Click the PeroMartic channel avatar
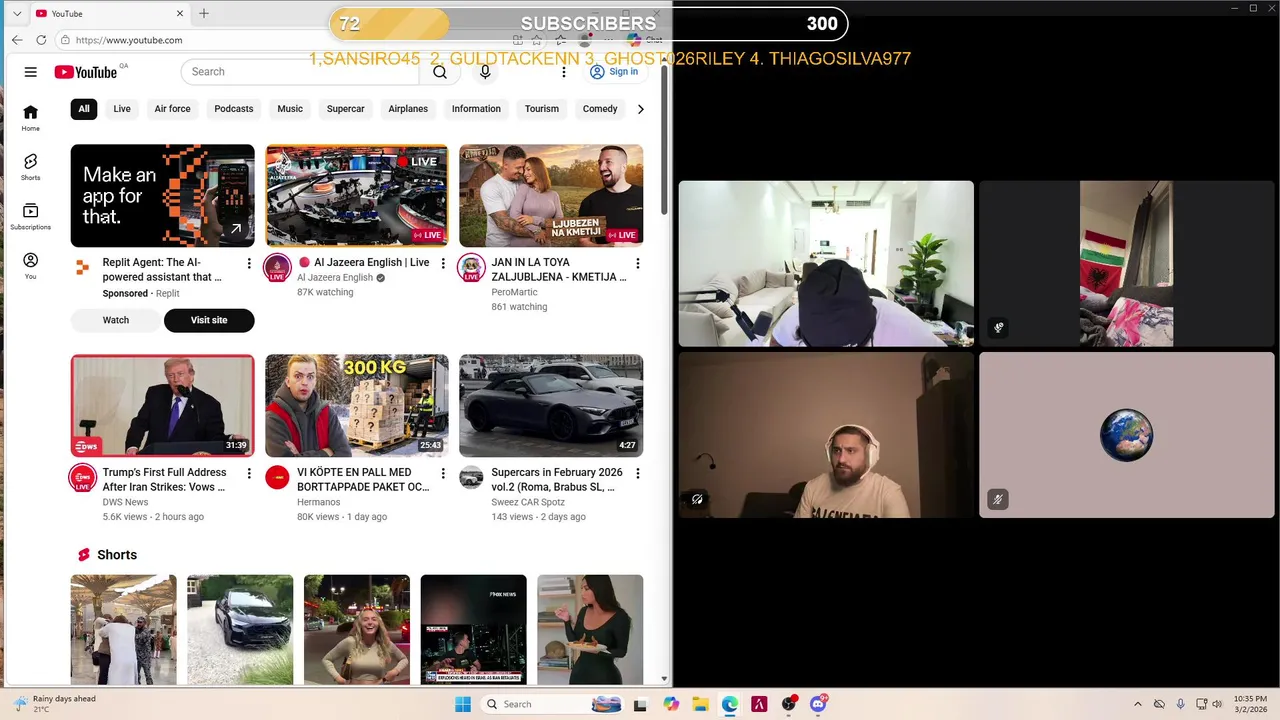 click(471, 267)
